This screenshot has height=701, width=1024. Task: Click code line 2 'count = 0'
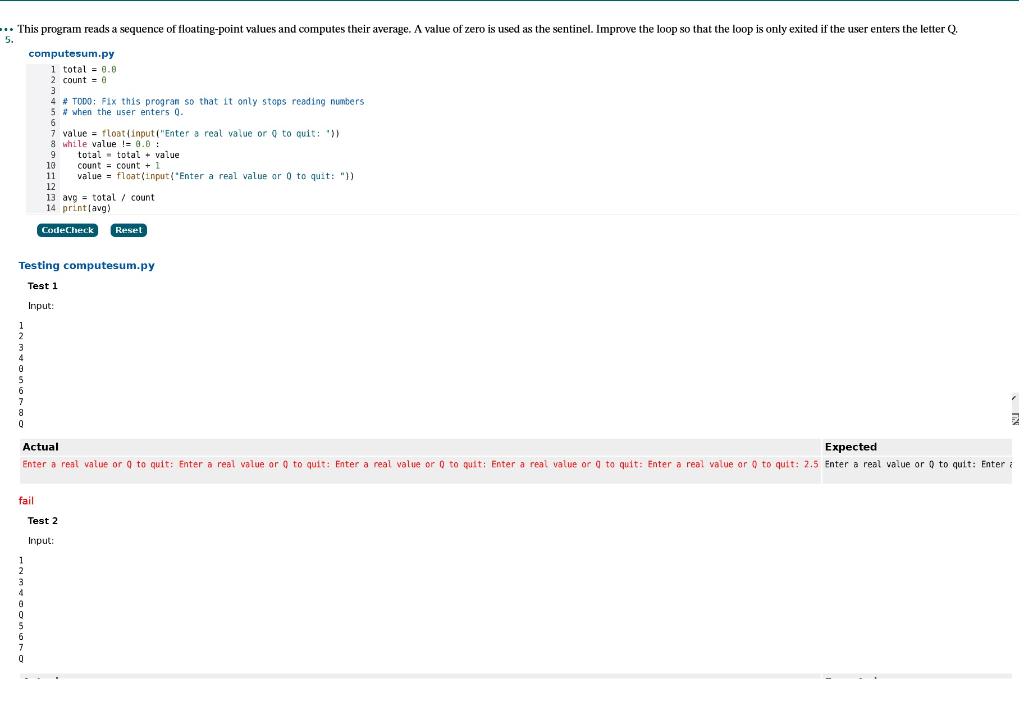point(84,80)
